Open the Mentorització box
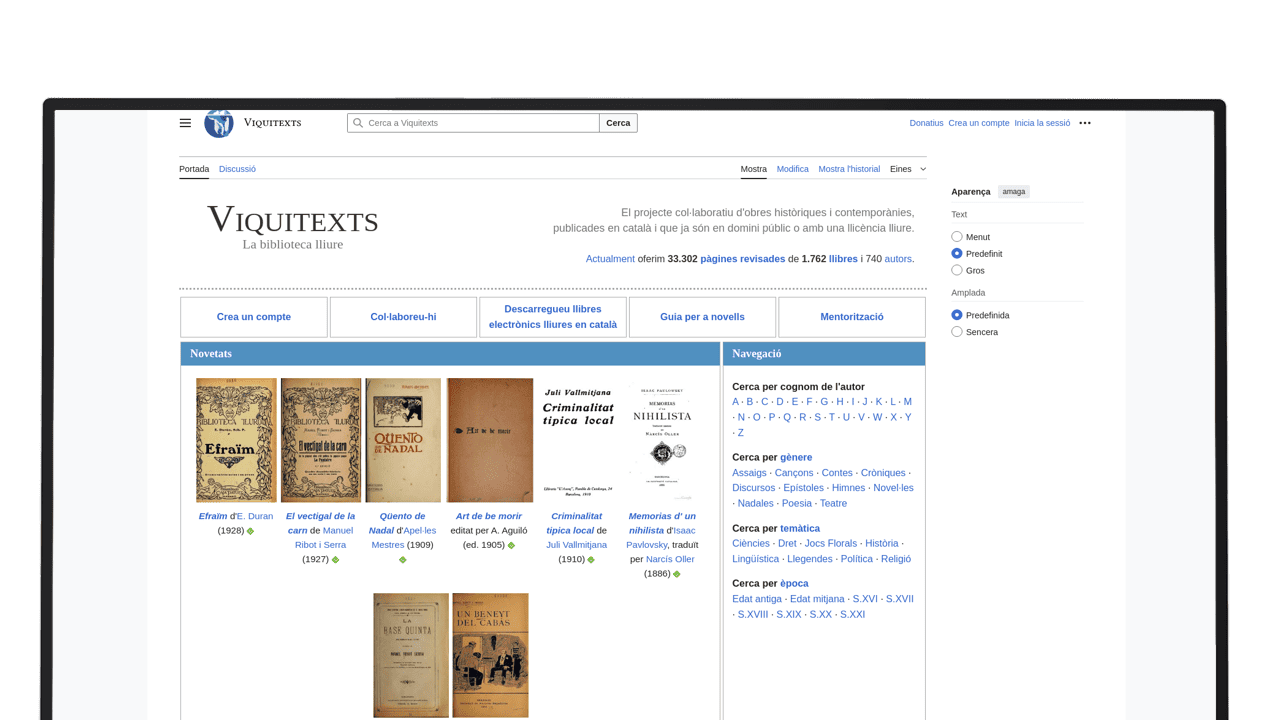Screen dimensions: 1280x720 (852, 317)
